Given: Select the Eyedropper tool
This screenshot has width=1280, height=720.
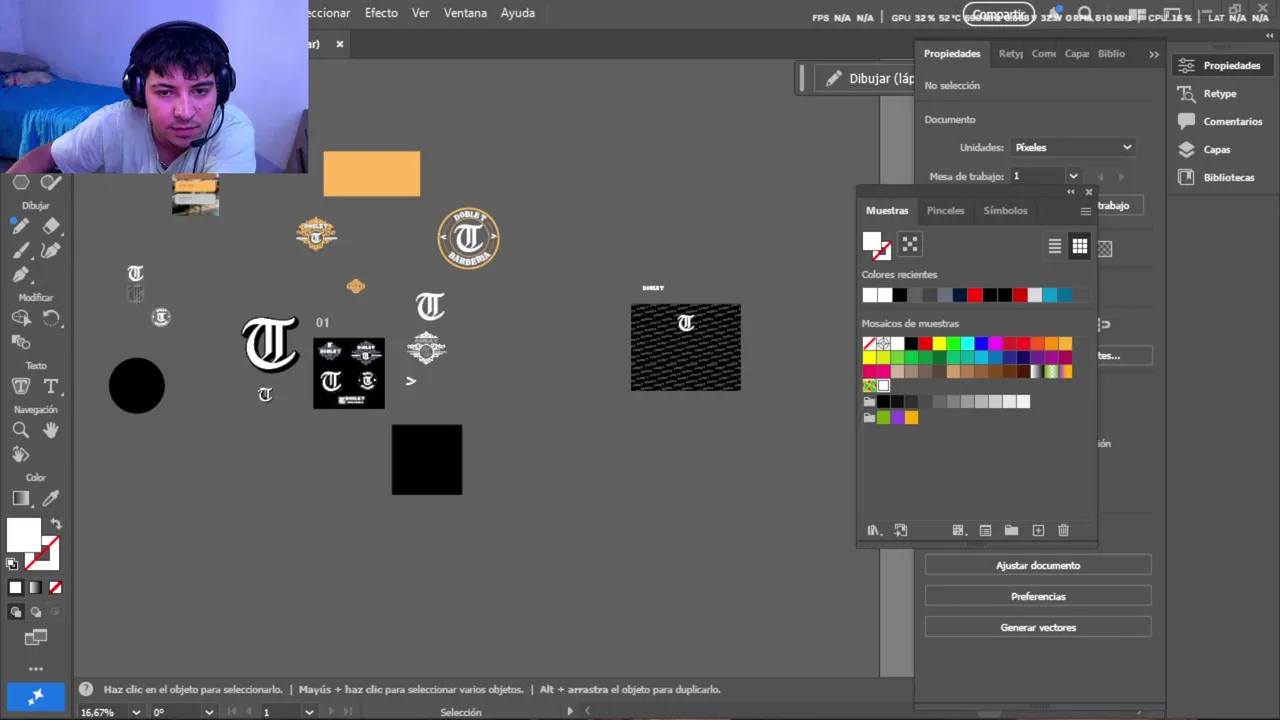Looking at the screenshot, I should coord(51,498).
